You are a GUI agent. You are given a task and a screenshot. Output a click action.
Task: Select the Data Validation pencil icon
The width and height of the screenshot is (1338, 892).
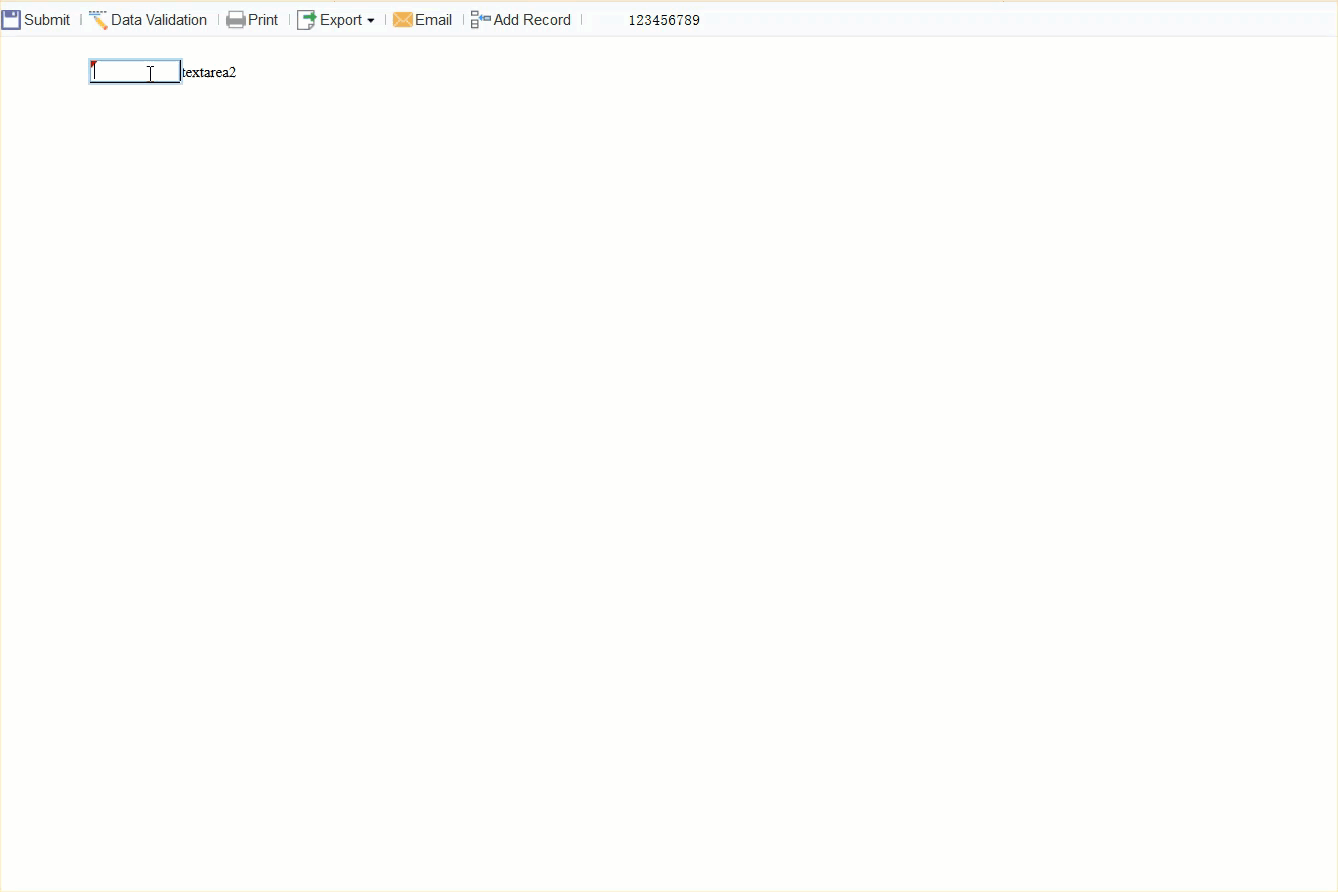(98, 19)
